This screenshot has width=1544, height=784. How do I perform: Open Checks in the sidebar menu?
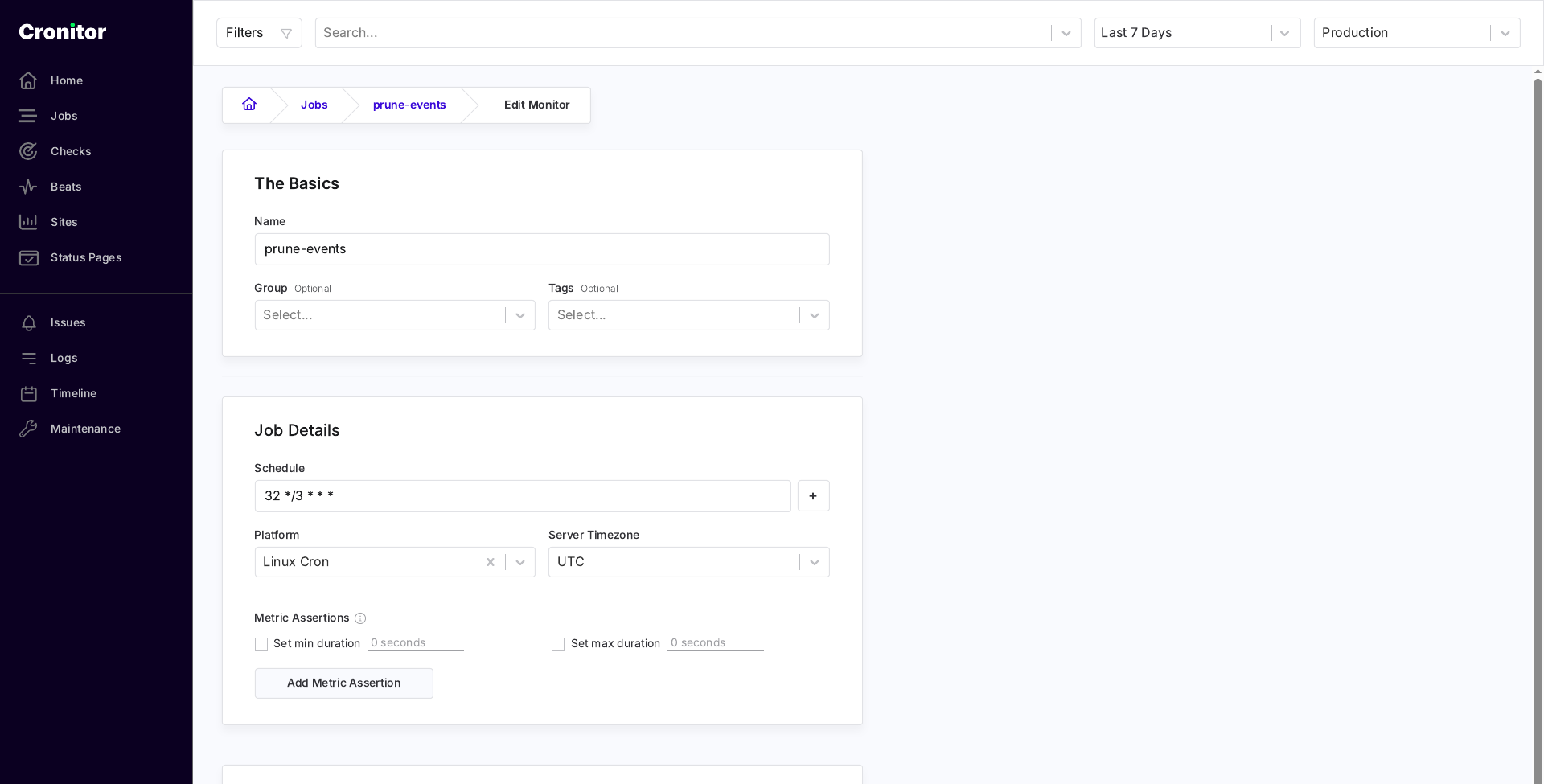click(x=71, y=151)
